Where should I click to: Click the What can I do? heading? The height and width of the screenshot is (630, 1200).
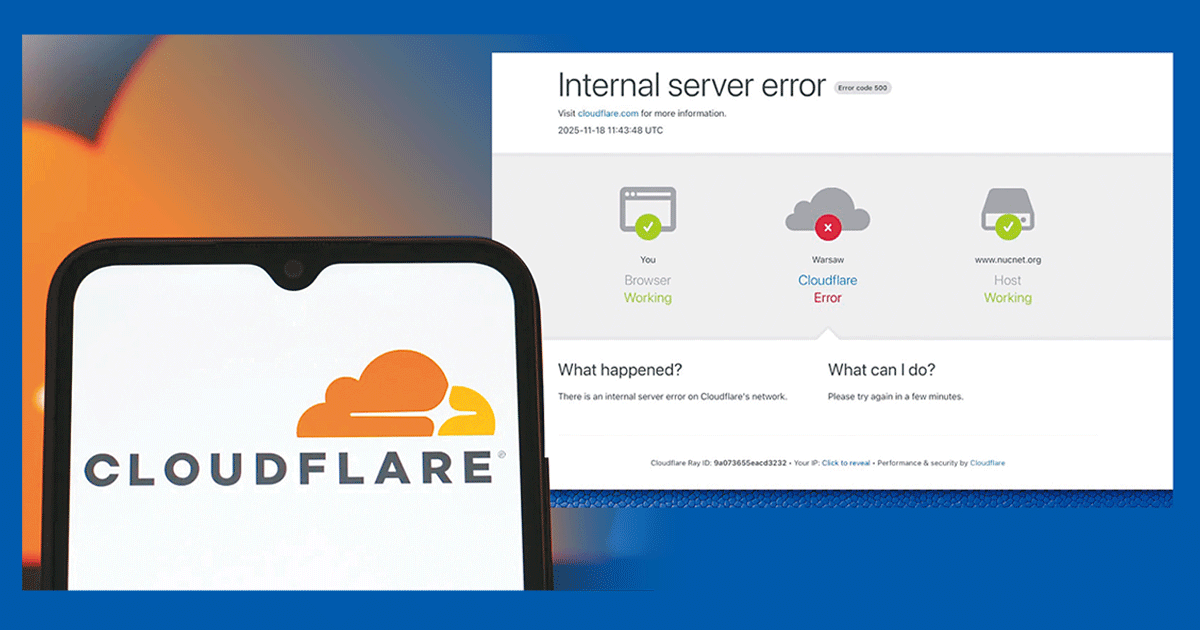[x=882, y=370]
